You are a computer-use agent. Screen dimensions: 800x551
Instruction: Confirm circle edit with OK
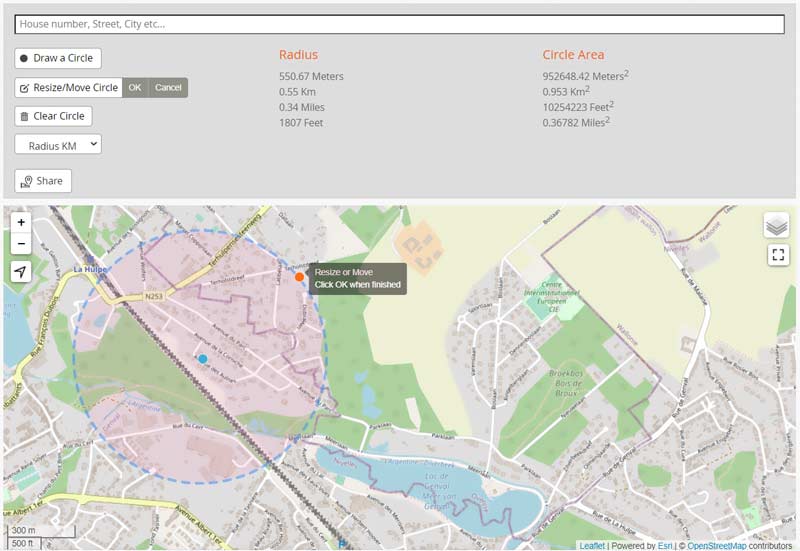tap(135, 88)
